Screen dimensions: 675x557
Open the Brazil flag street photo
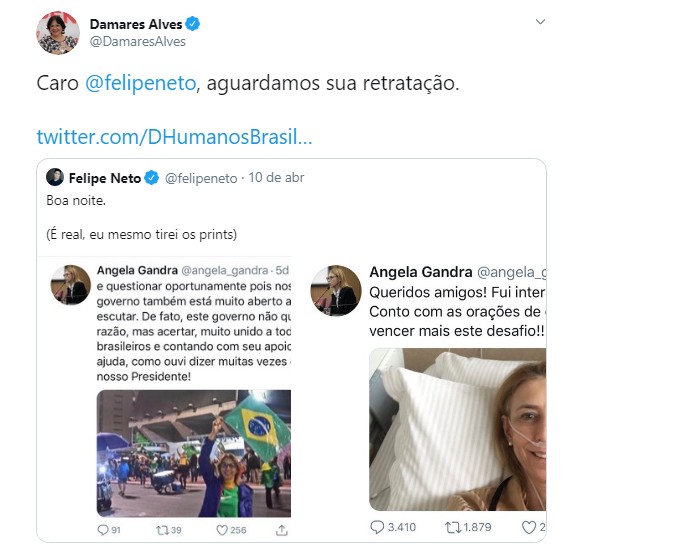point(194,453)
